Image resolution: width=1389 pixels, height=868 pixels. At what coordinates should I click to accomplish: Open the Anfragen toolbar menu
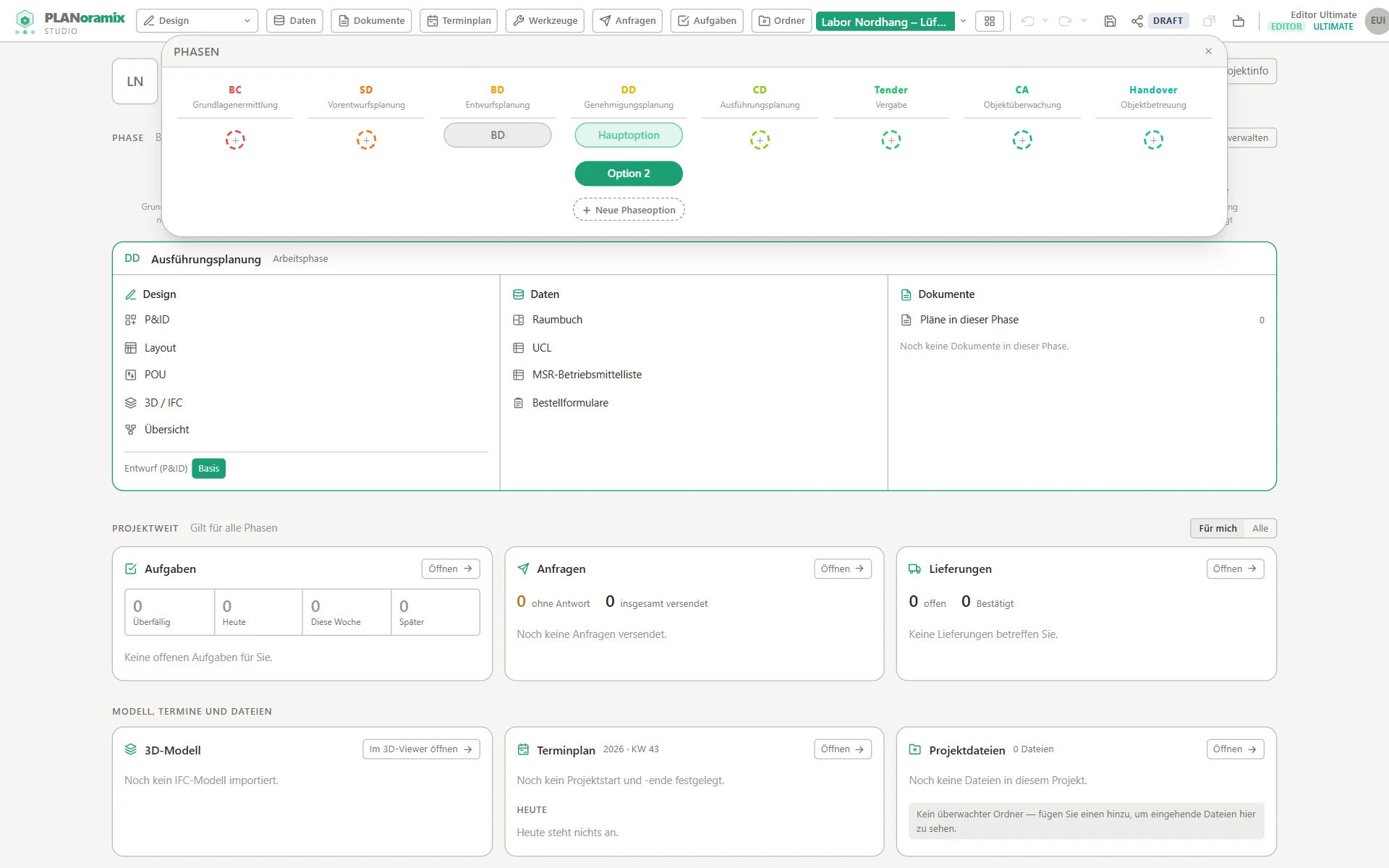pos(627,21)
